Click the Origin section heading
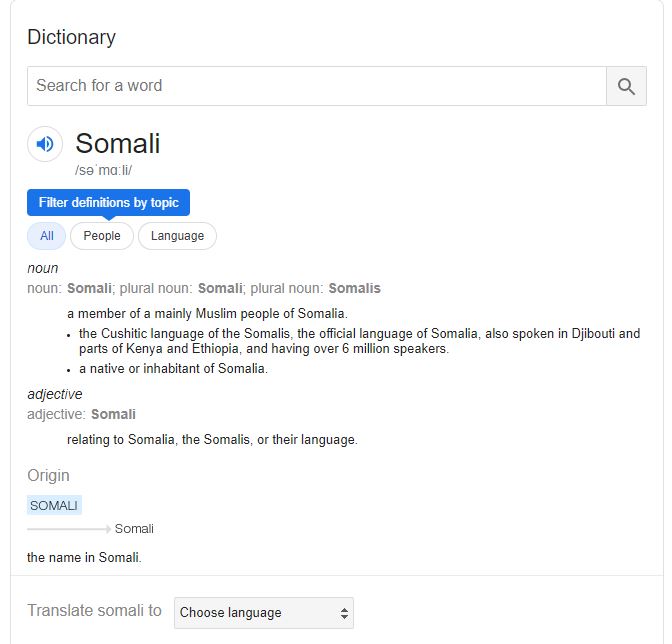 48,476
